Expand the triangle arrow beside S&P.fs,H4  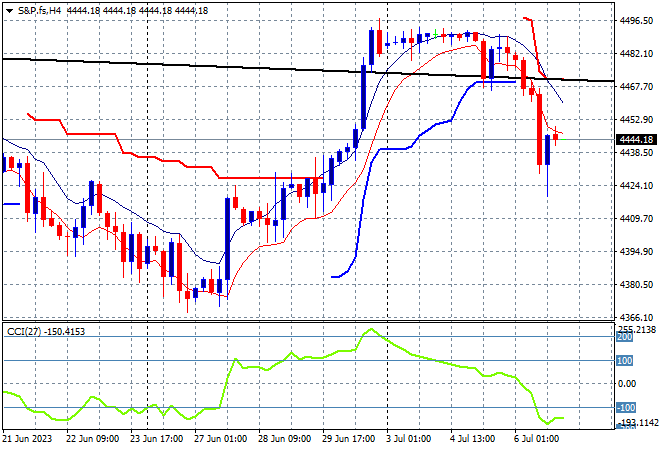[9, 11]
